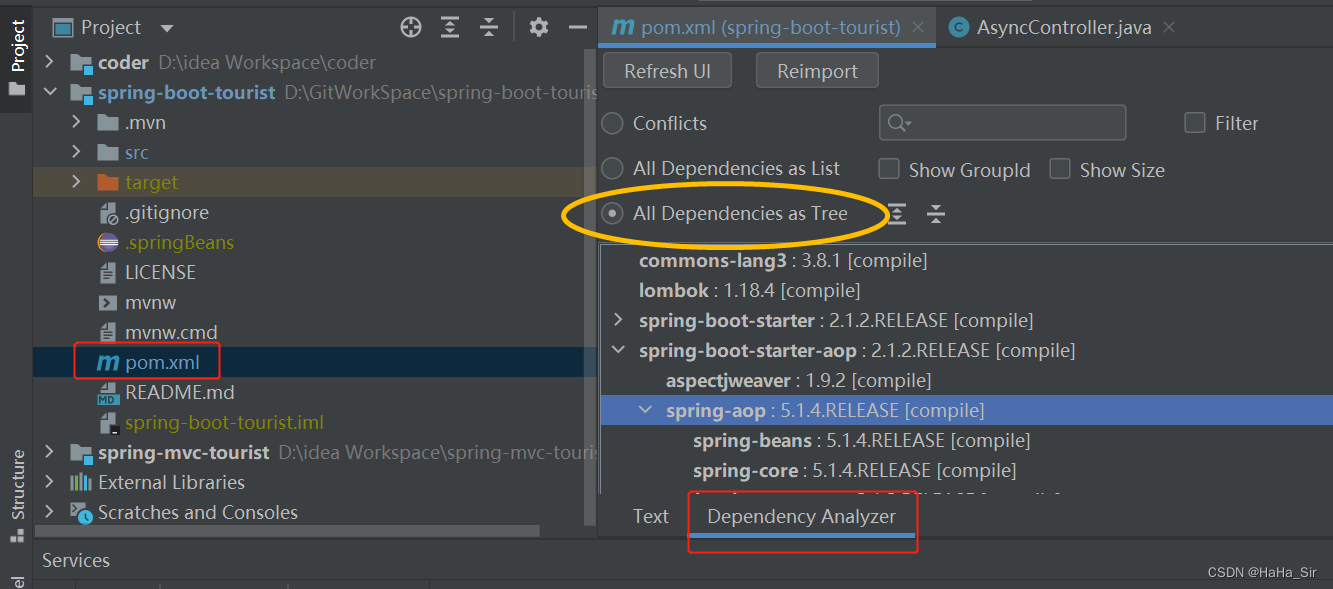
Task: Expand External Libraries node
Action: 49,482
